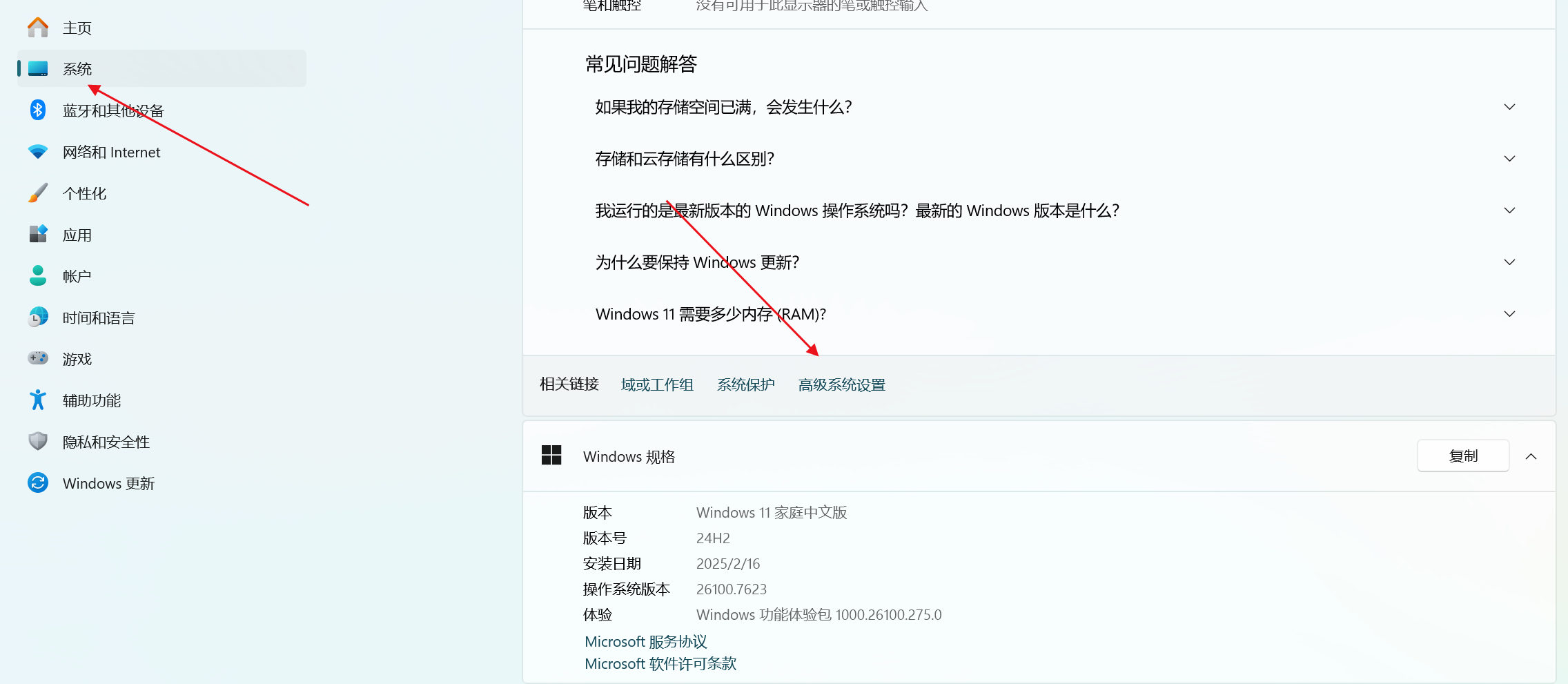This screenshot has width=1568, height=684.
Task: Click the install date 2025/2/16
Action: 728,563
